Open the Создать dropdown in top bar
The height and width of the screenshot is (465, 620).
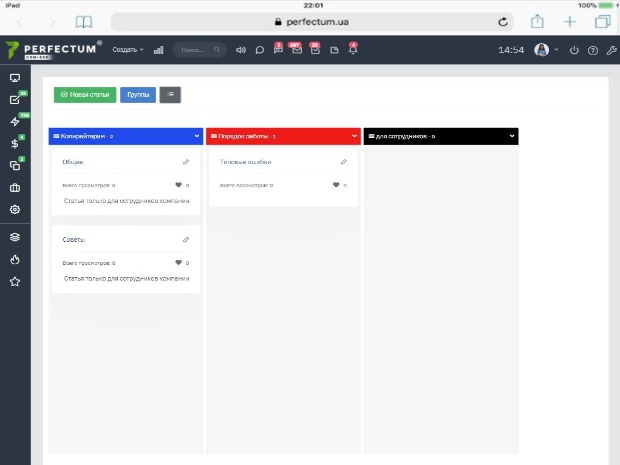[x=128, y=49]
